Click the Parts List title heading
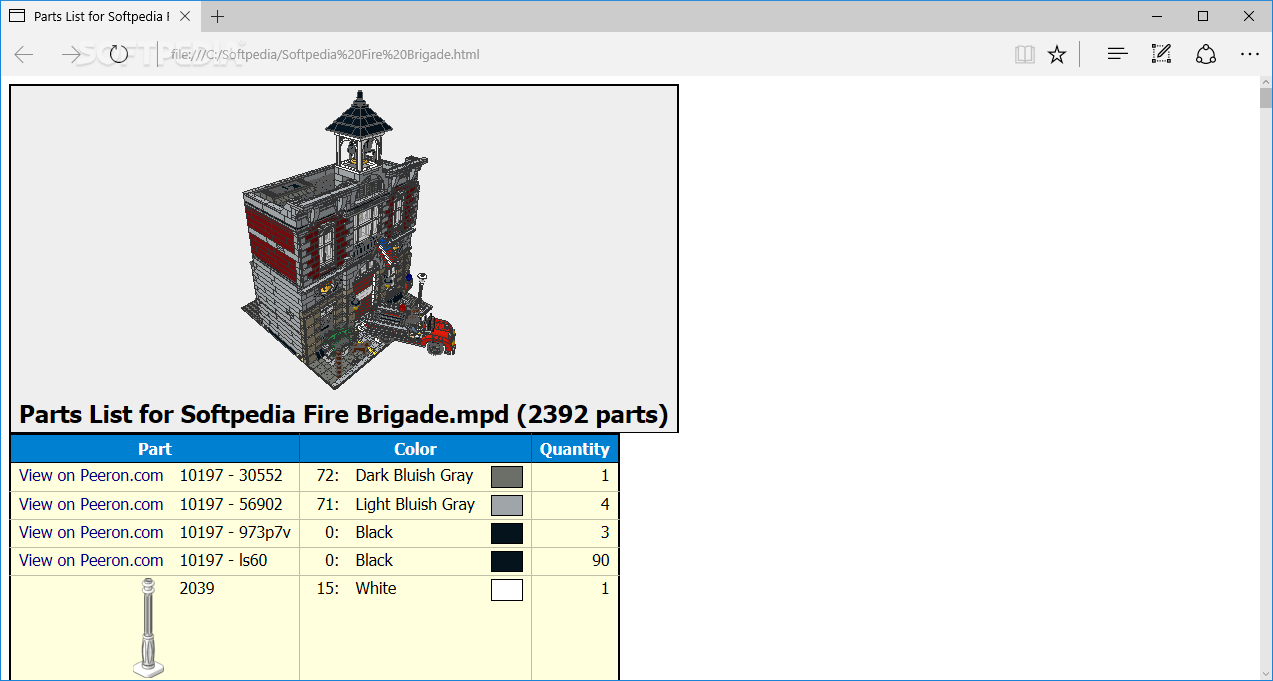Image resolution: width=1273 pixels, height=681 pixels. pyautogui.click(x=344, y=414)
